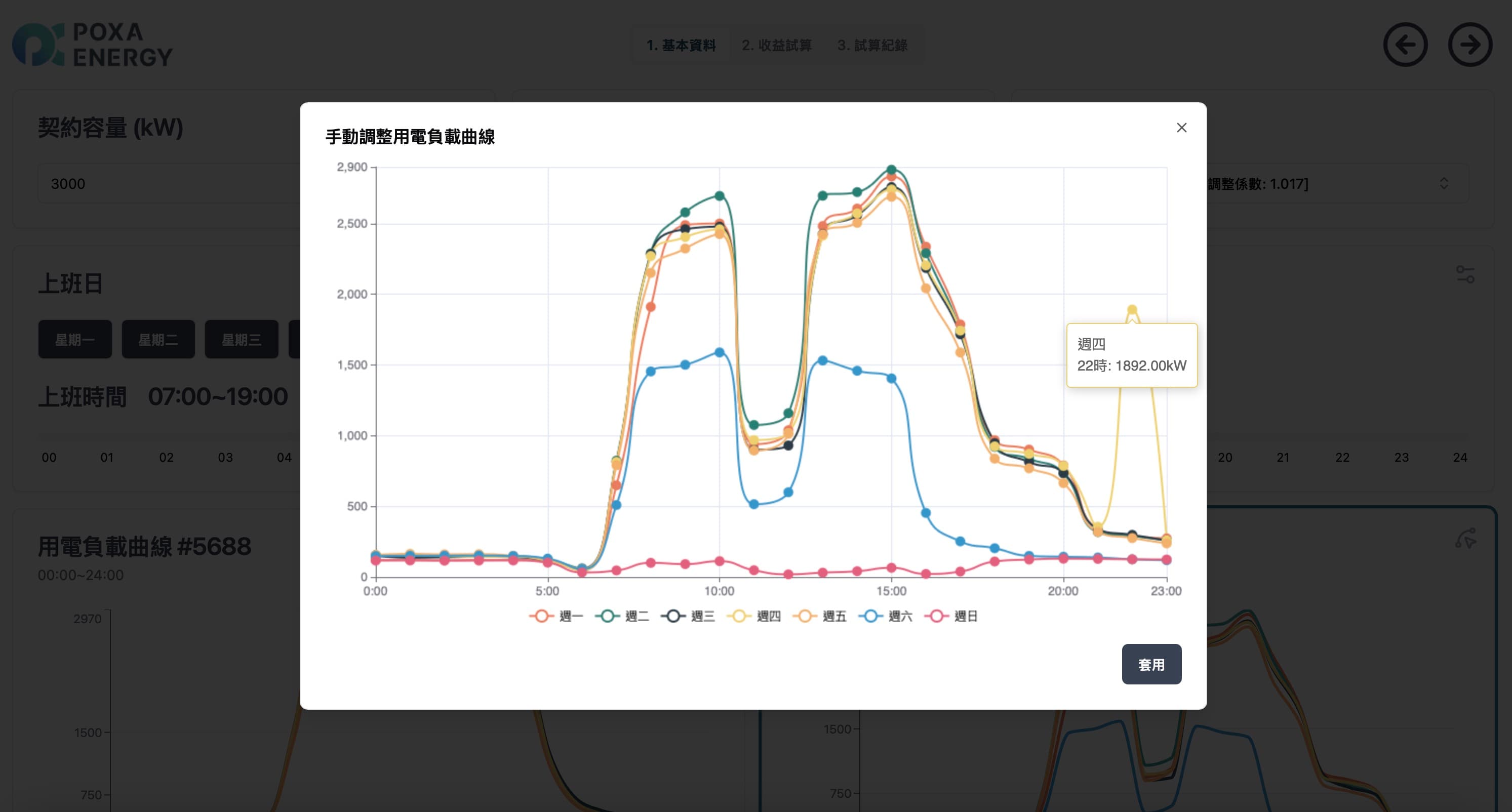Click 週四 data point at 22時 peak
This screenshot has height=812, width=1512.
[x=1132, y=310]
